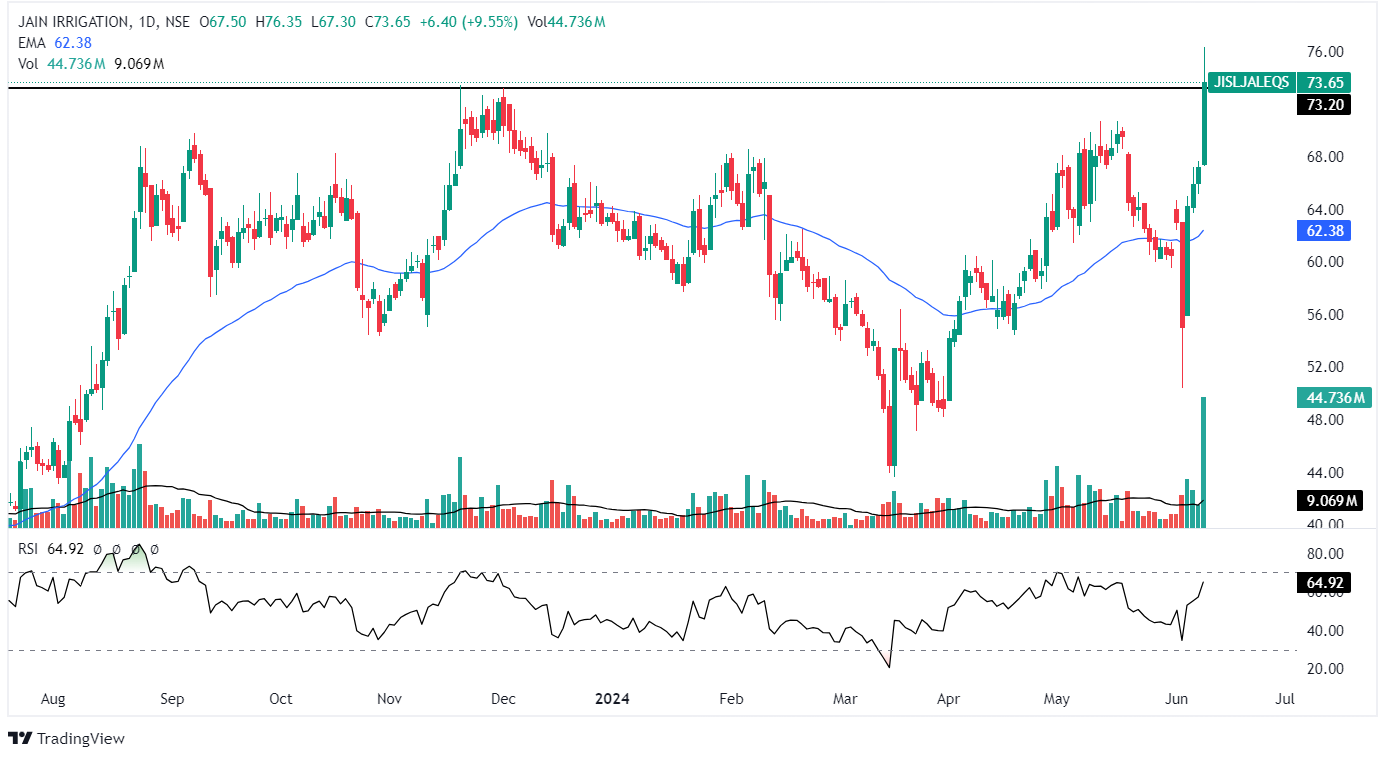Select the Vol indicator legend label
1390x760 pixels.
pyautogui.click(x=28, y=64)
